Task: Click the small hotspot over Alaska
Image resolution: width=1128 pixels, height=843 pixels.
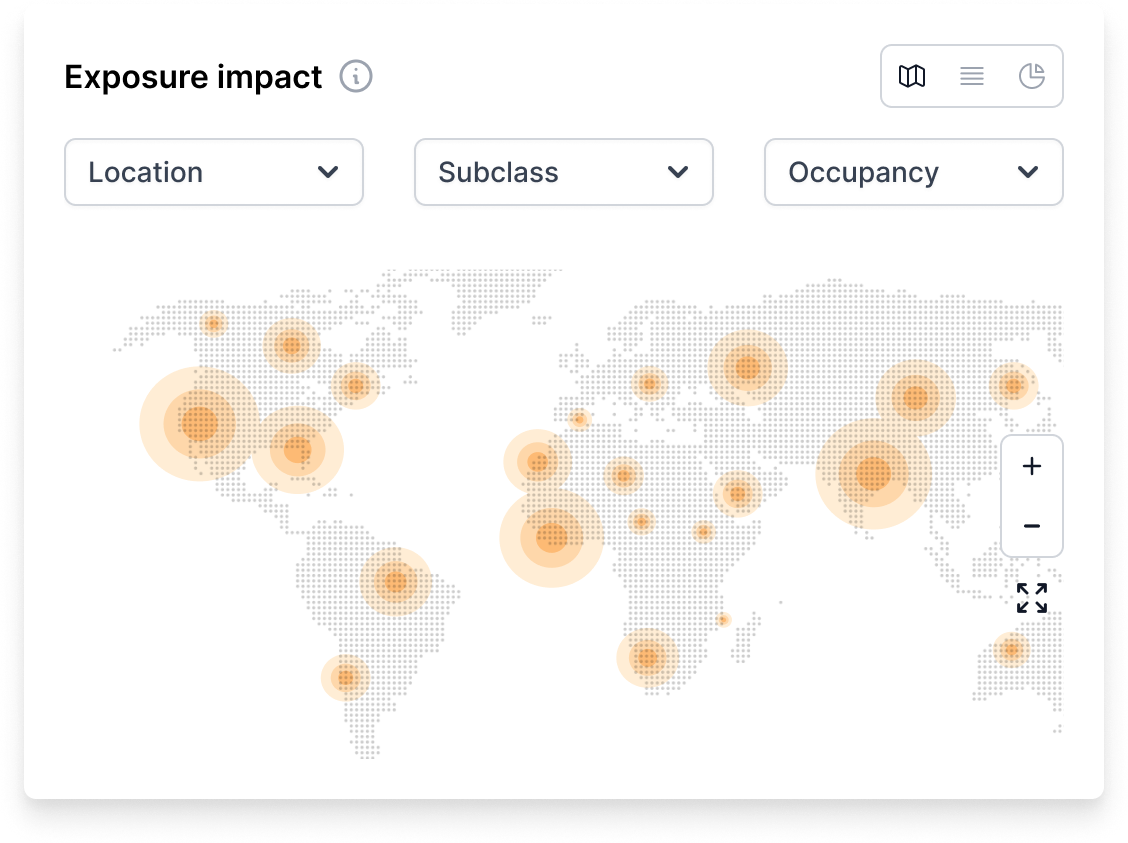Action: tap(213, 323)
